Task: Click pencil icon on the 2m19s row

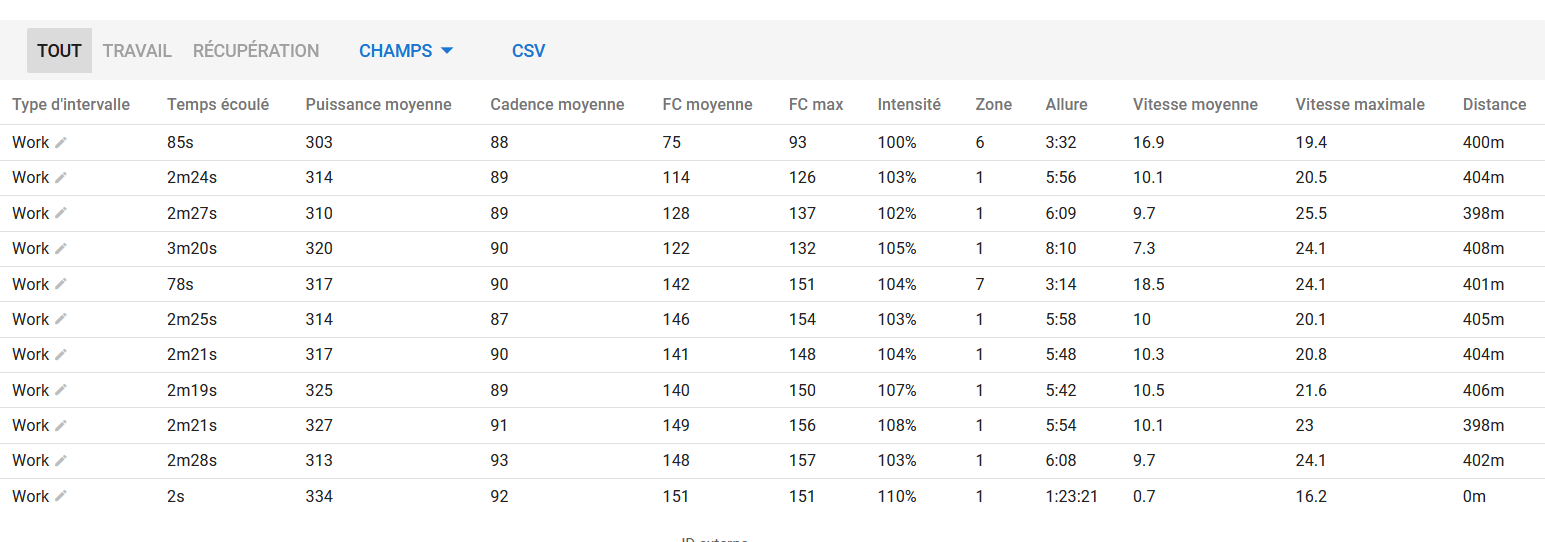Action: [61, 390]
